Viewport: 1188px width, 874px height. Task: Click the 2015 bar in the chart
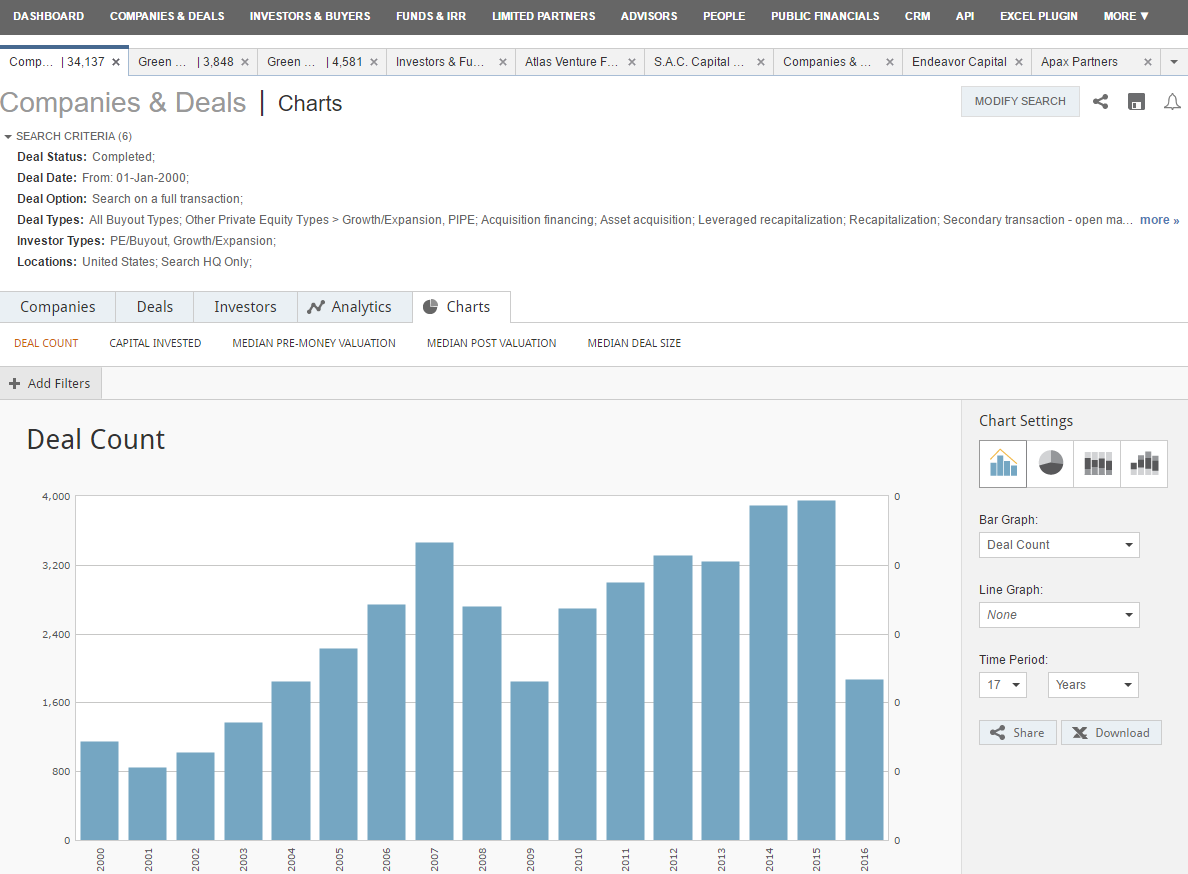point(816,670)
